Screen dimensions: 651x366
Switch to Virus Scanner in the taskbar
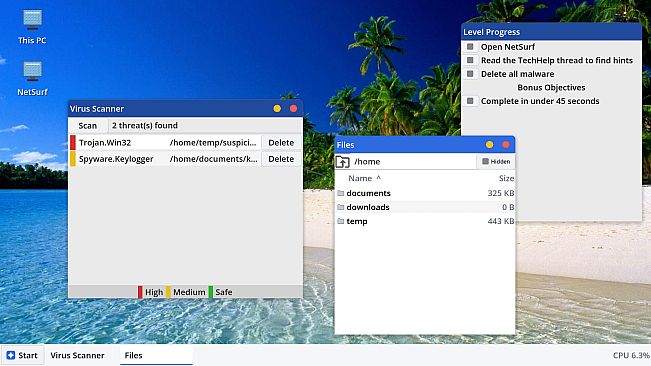point(77,355)
